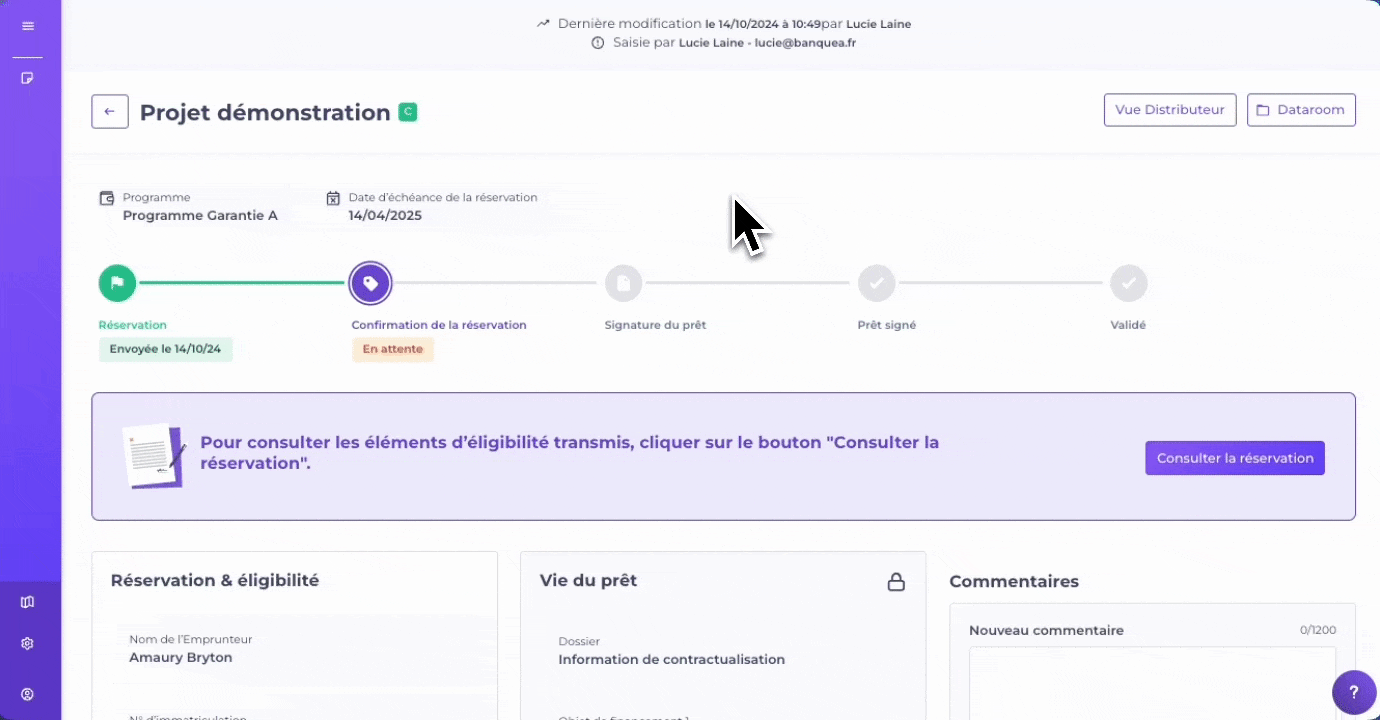The image size is (1380, 720).
Task: Click the En attente status badge
Action: (392, 349)
